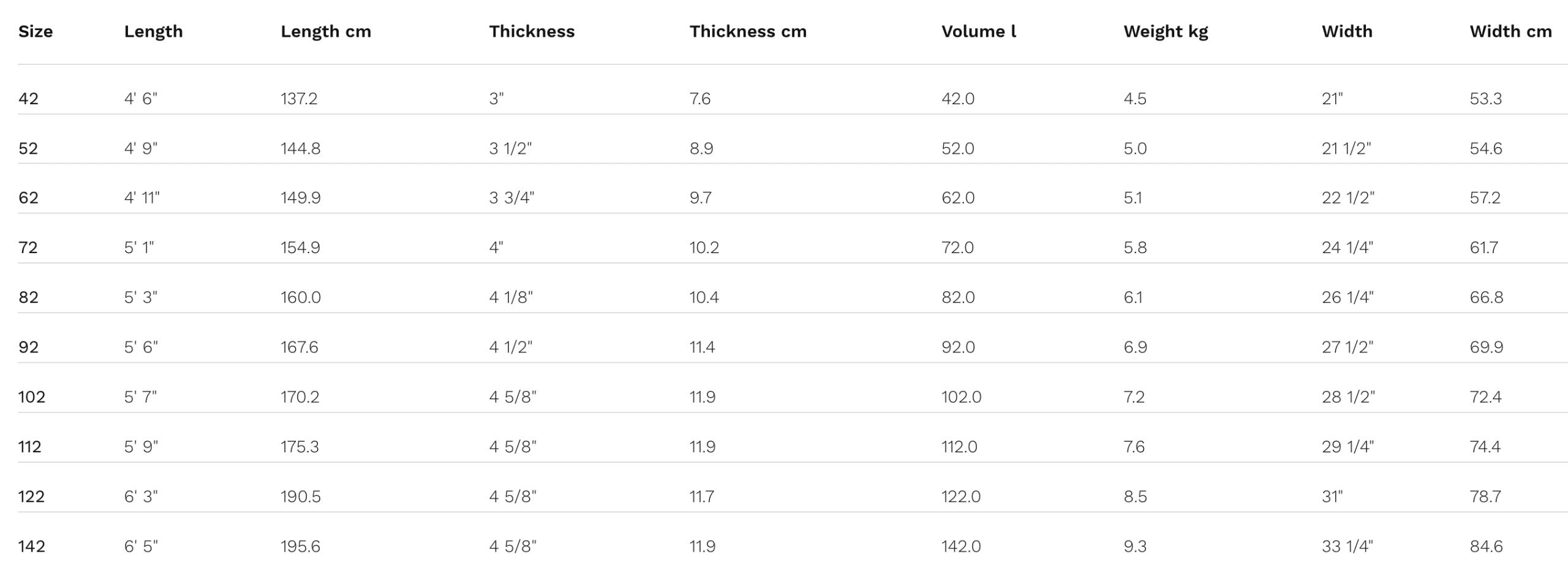1568x578 pixels.
Task: Click the Volume l column header
Action: 978,31
